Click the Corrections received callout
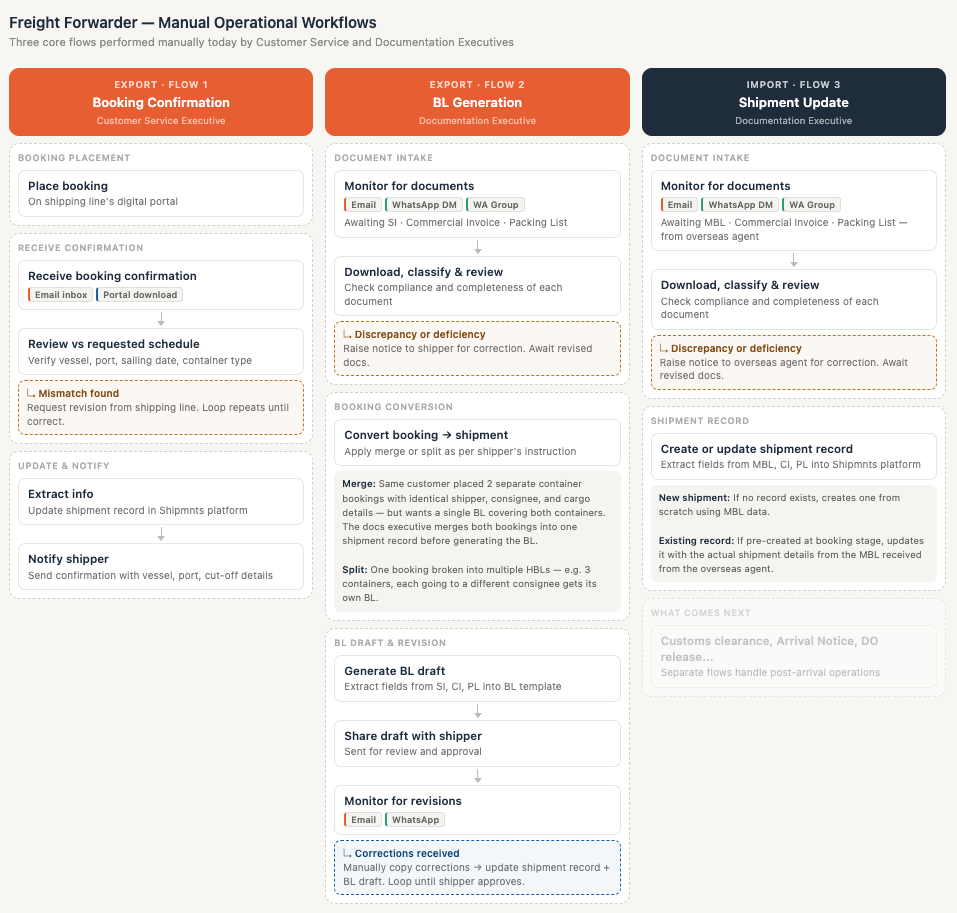The height and width of the screenshot is (913, 957). 477,867
